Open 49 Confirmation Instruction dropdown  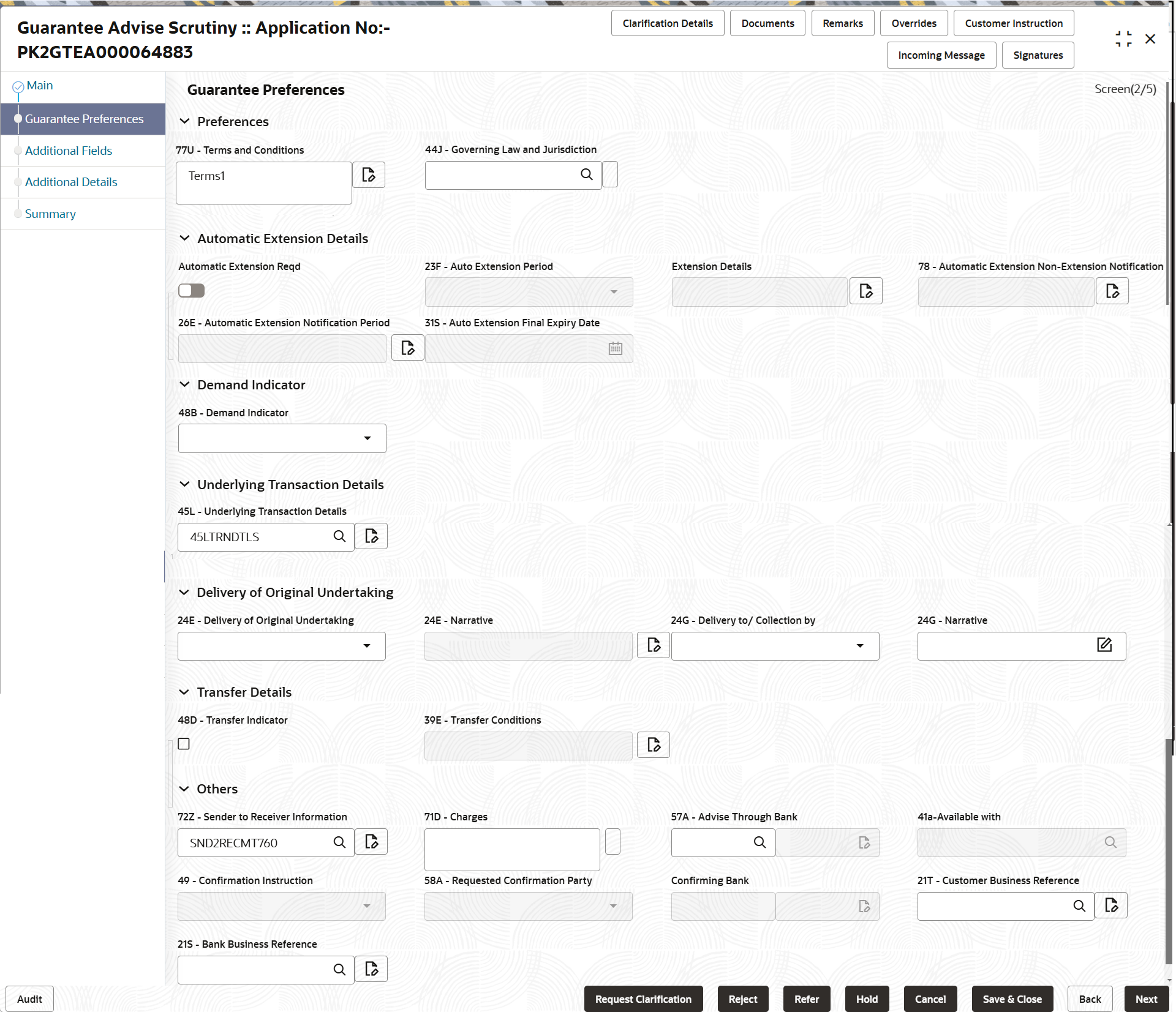pos(282,906)
